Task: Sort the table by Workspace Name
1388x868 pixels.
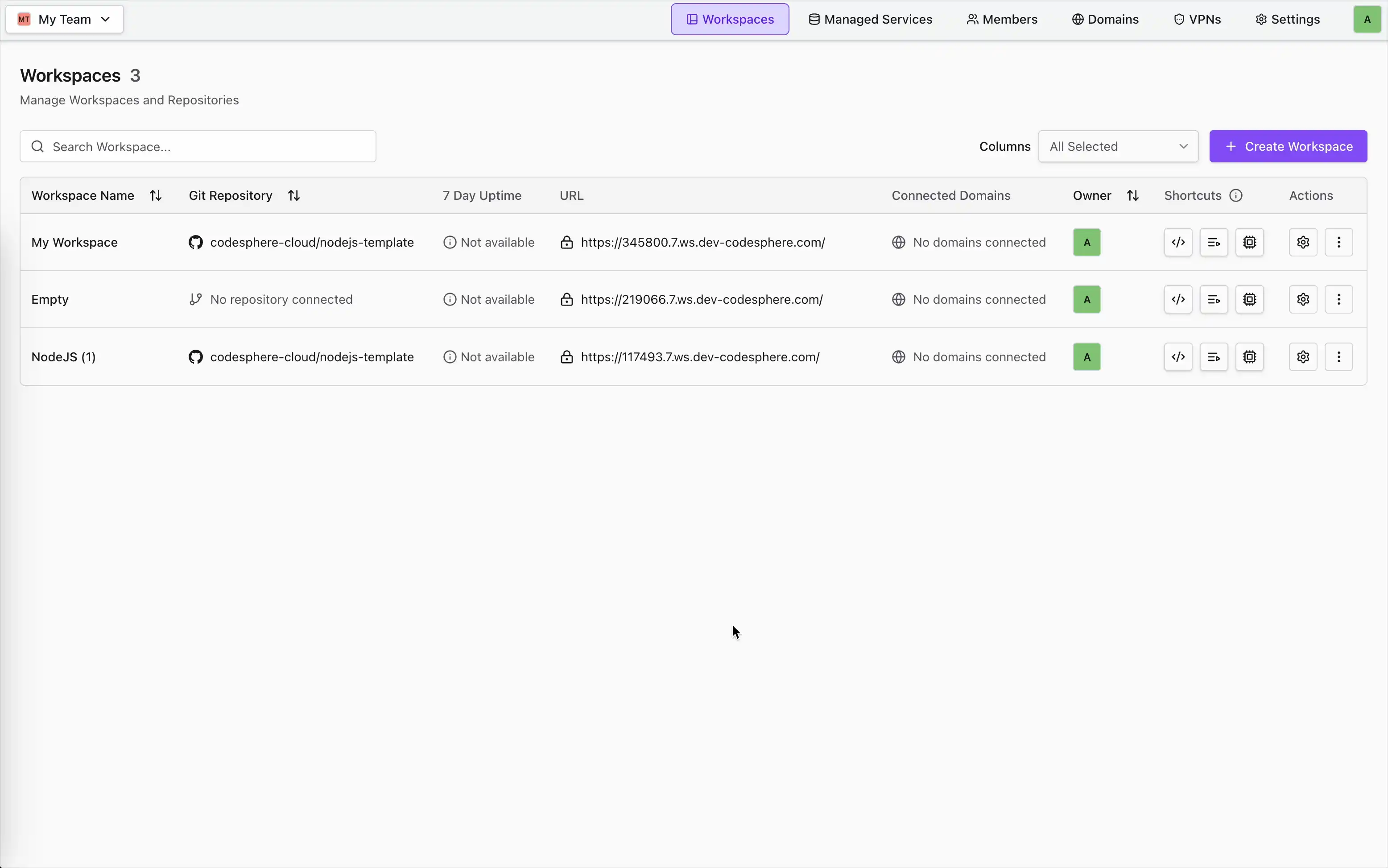Action: pyautogui.click(x=156, y=195)
